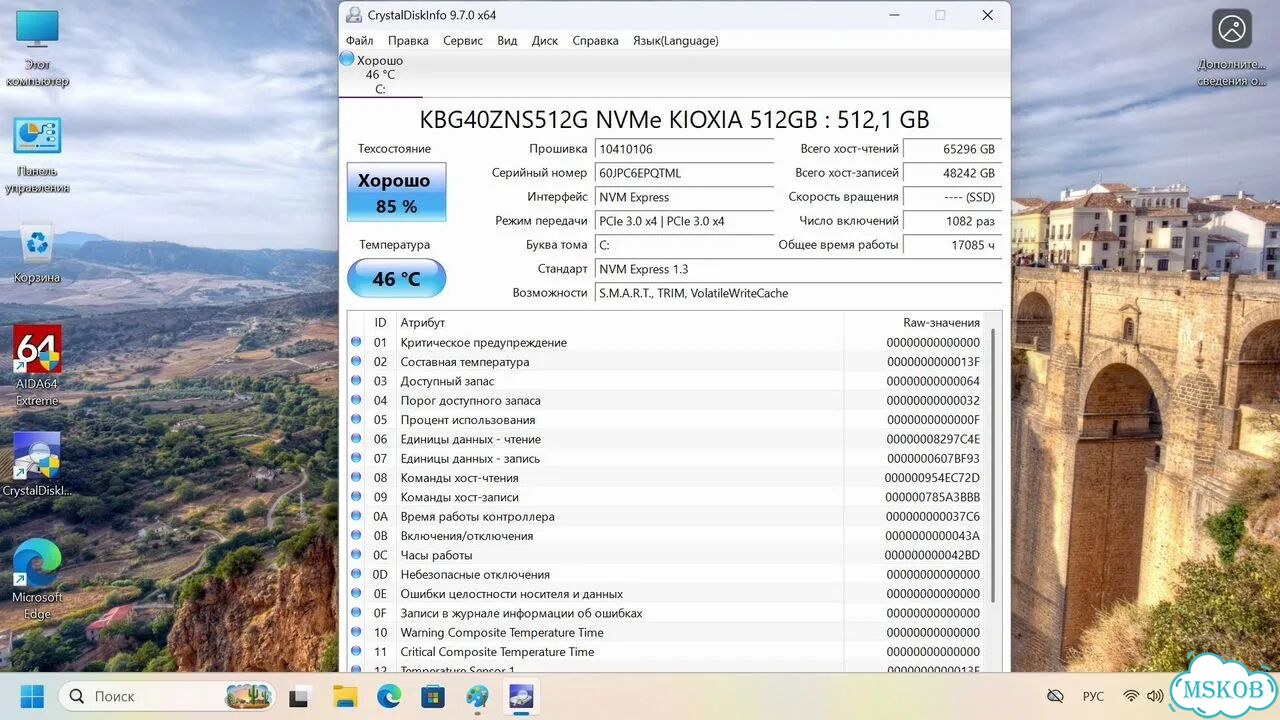Image resolution: width=1280 pixels, height=720 pixels.
Task: Click status dot for Составная температура row
Action: (x=356, y=361)
